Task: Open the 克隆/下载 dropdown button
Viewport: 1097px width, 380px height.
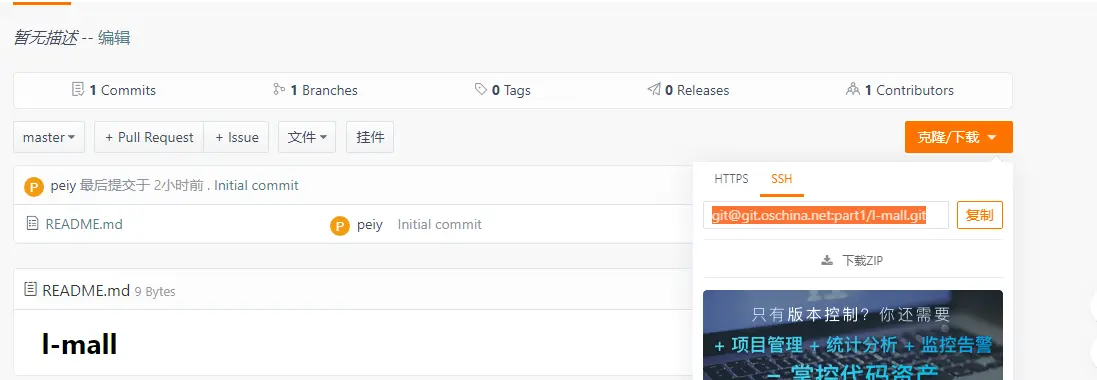Action: tap(958, 137)
